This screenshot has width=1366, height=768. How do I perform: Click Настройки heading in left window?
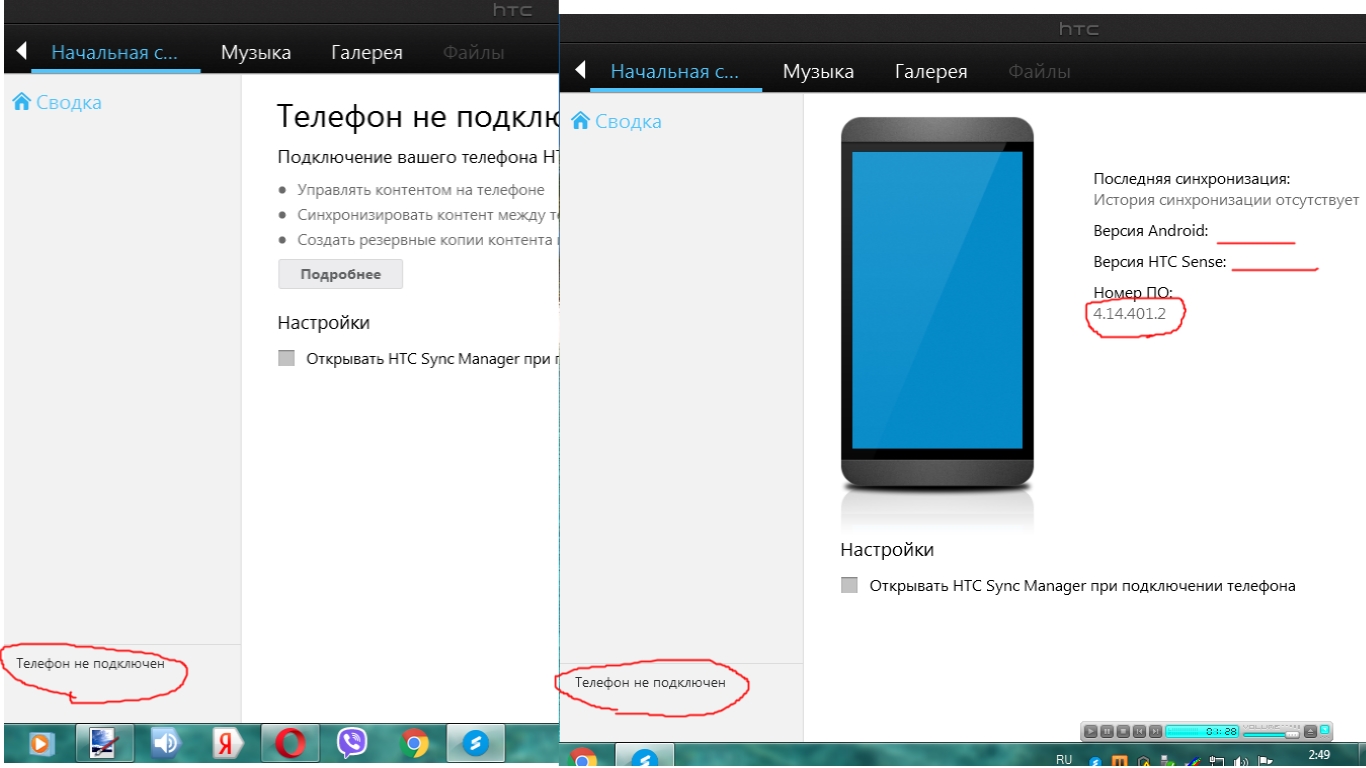pos(323,322)
